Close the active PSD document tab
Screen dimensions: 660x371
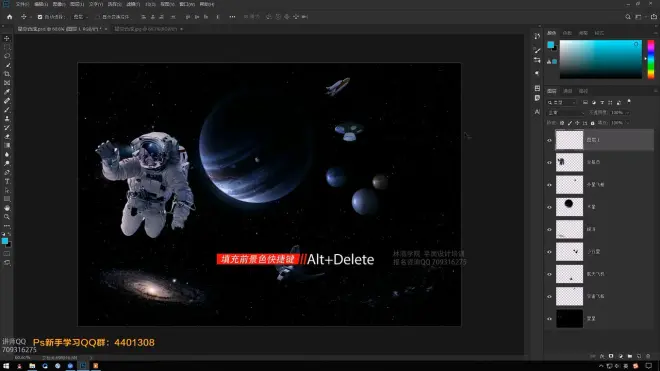tap(106, 29)
